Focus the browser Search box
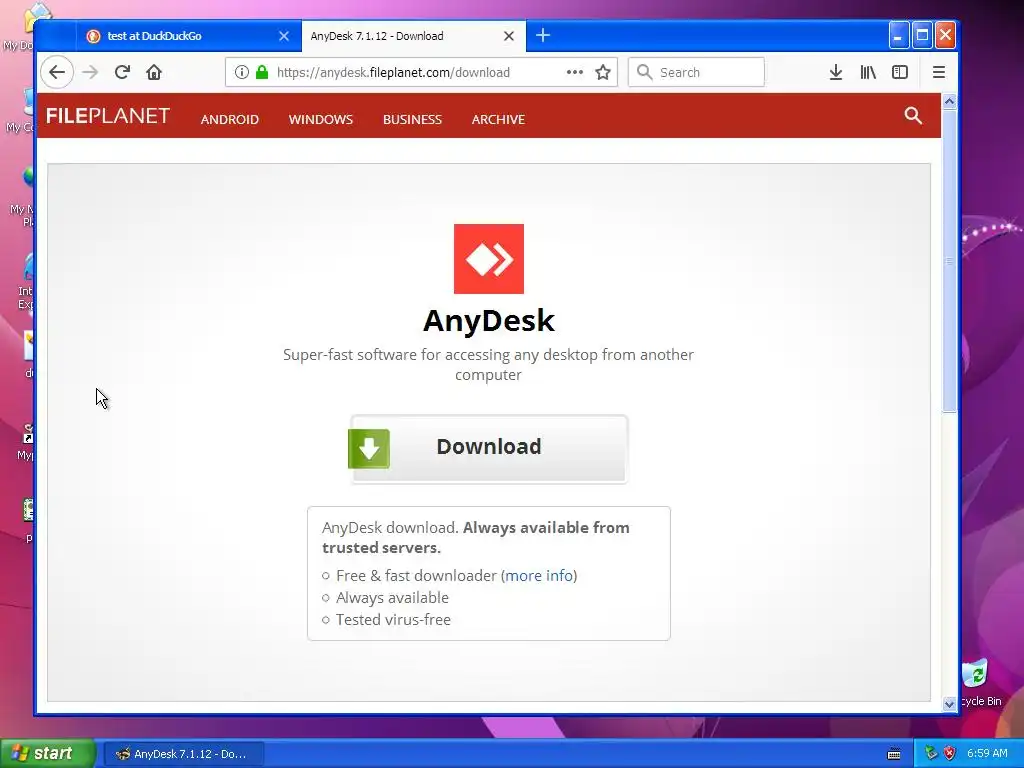This screenshot has width=1024, height=768. click(x=696, y=72)
